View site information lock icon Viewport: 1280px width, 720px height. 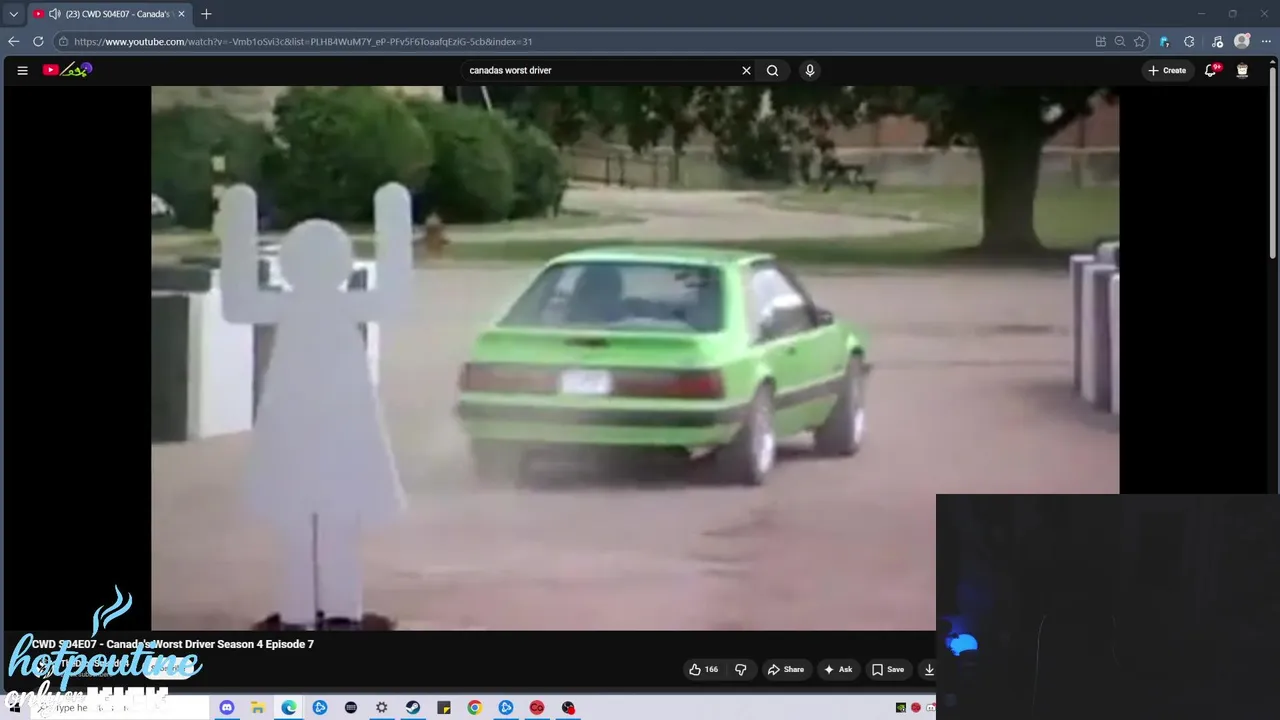[x=63, y=41]
